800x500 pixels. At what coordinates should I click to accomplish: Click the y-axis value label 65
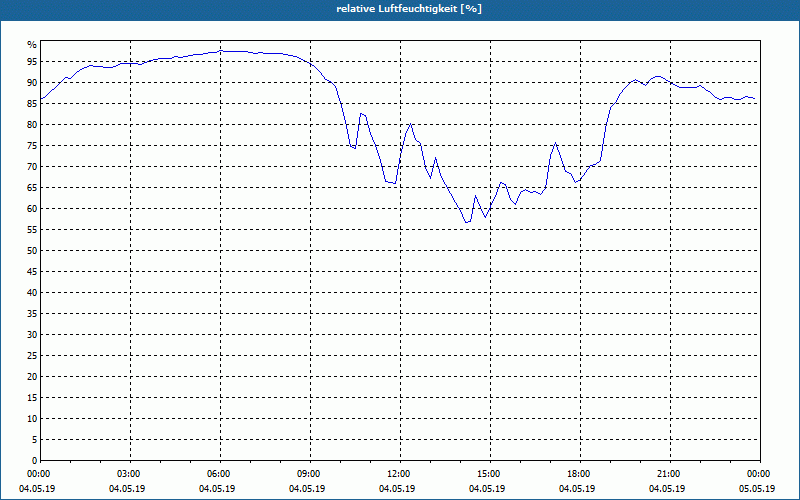tap(32, 188)
